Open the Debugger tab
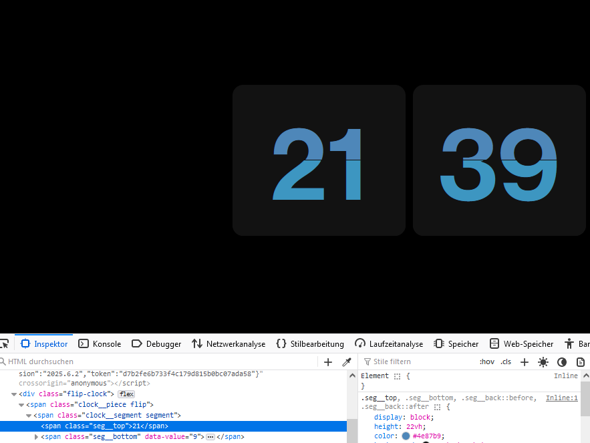 (156, 344)
